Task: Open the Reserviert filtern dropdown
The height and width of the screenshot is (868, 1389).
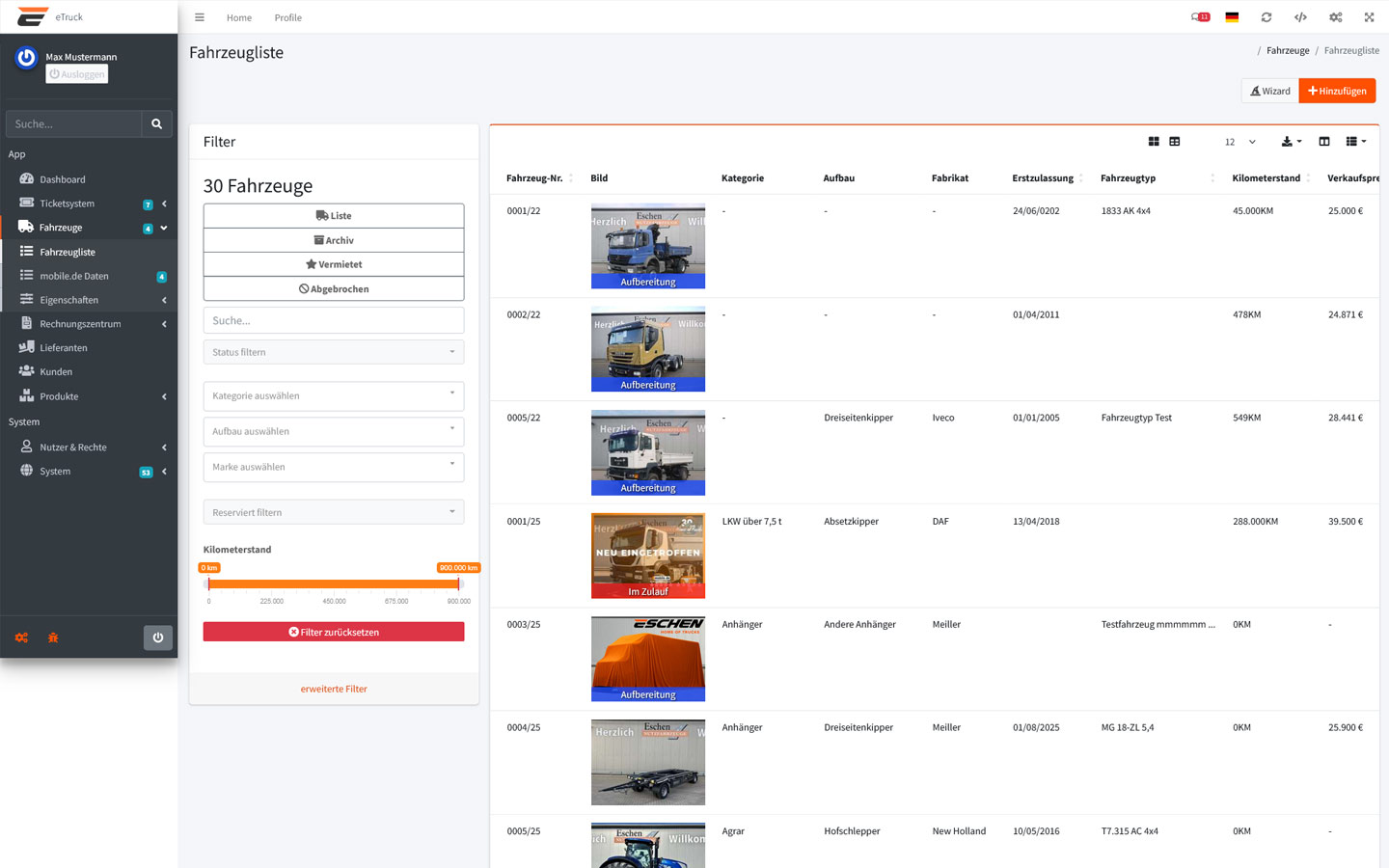Action: [x=334, y=512]
